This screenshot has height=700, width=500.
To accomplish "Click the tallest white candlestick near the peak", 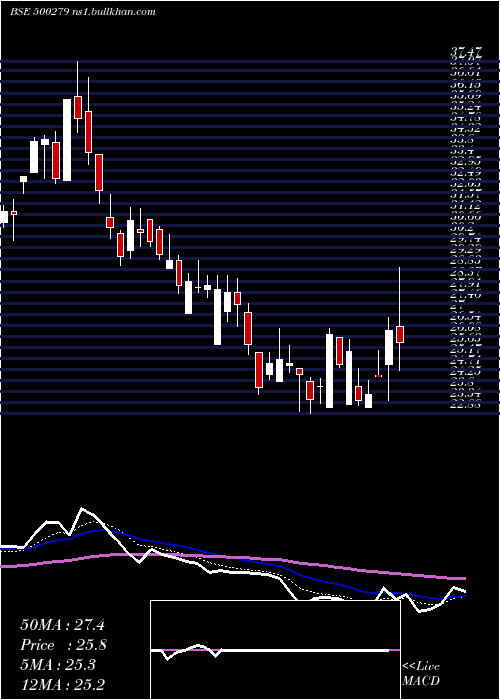I will [67, 140].
